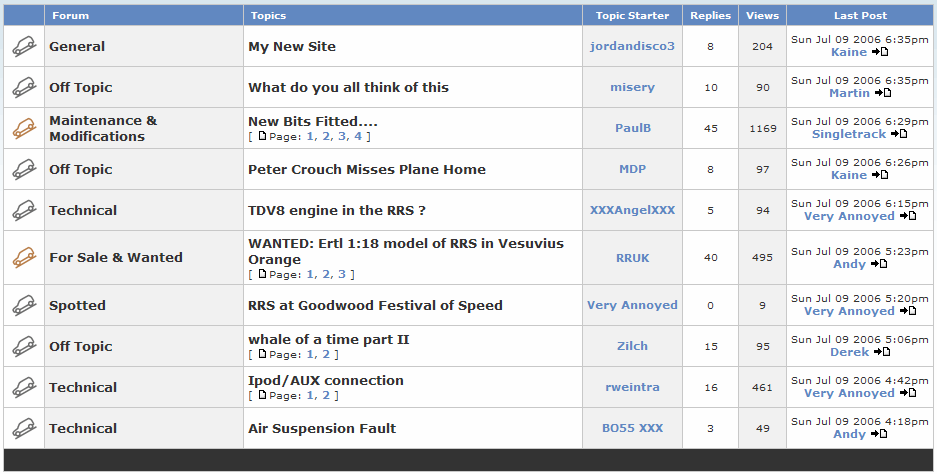Click the orange car icon beside For Sale & Wanted

point(24,258)
